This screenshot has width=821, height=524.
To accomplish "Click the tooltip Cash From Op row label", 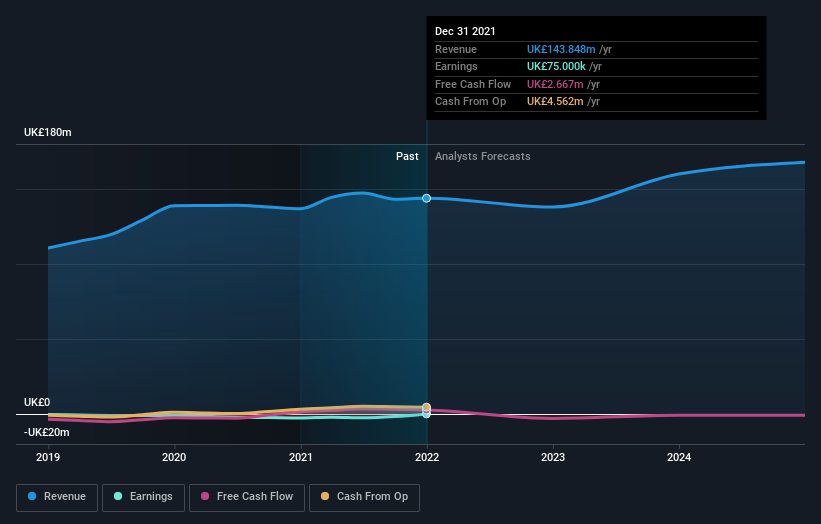I will coord(470,102).
